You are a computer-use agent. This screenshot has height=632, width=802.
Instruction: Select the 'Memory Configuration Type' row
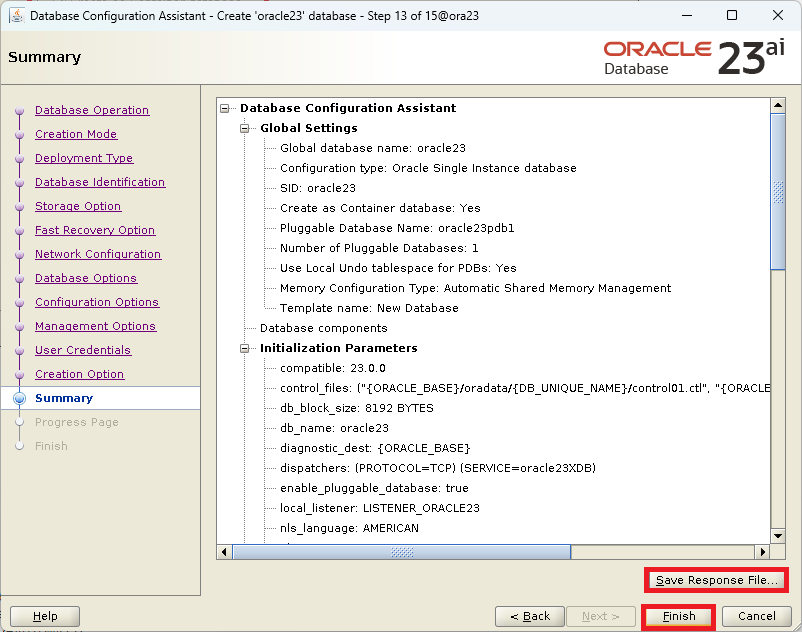pos(475,288)
